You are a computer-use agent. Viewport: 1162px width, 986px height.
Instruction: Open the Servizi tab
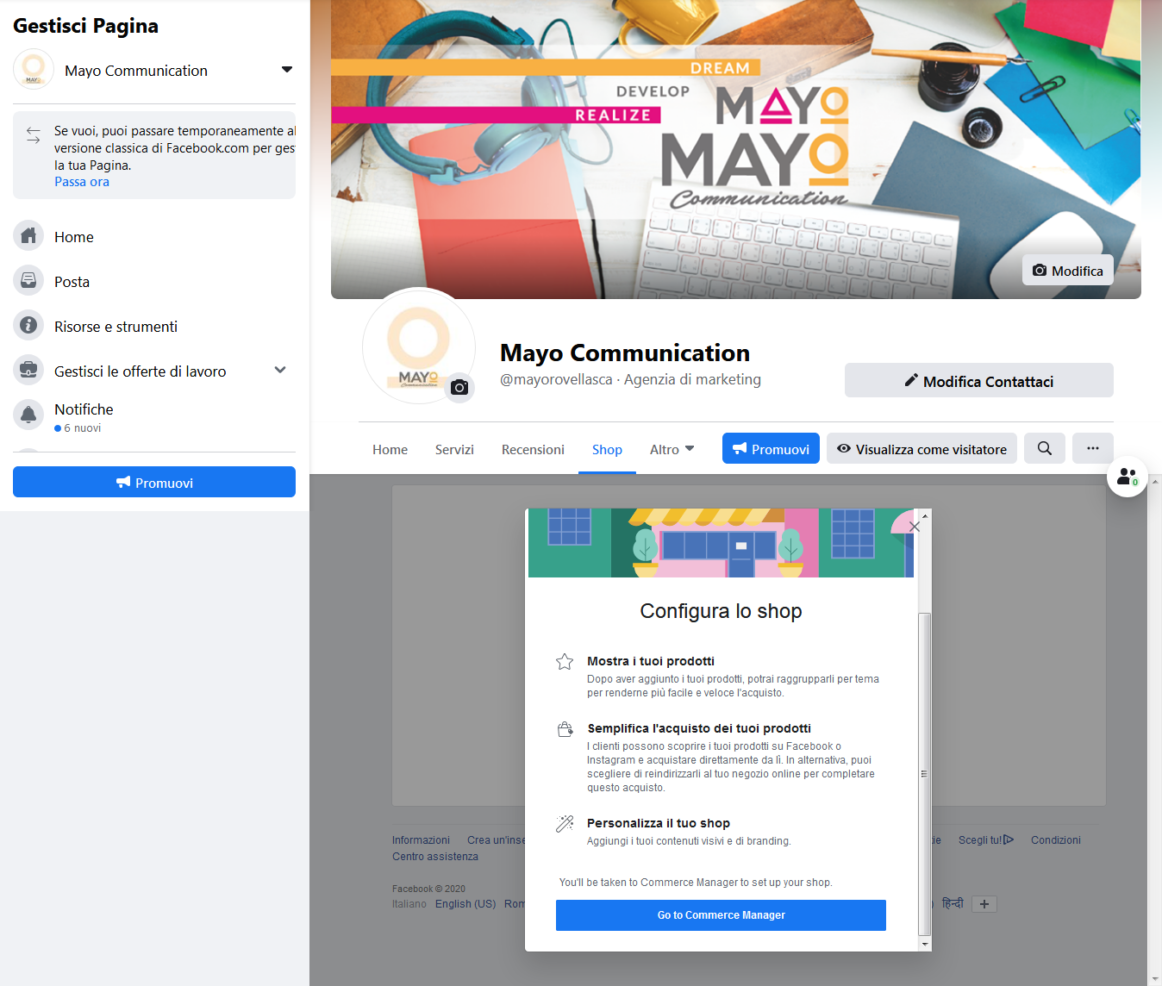coord(454,449)
